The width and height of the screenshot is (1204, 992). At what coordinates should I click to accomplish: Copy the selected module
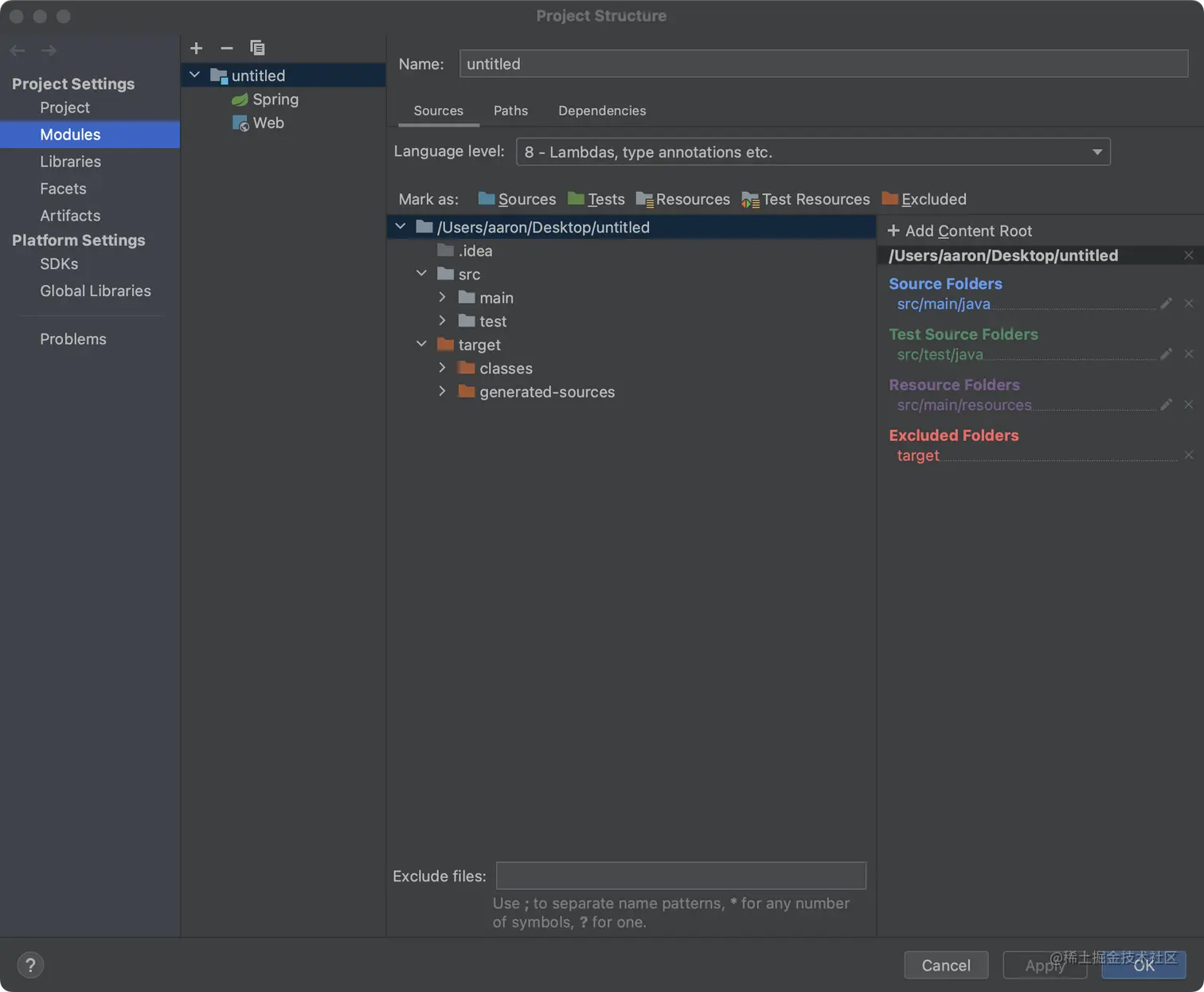pyautogui.click(x=257, y=48)
